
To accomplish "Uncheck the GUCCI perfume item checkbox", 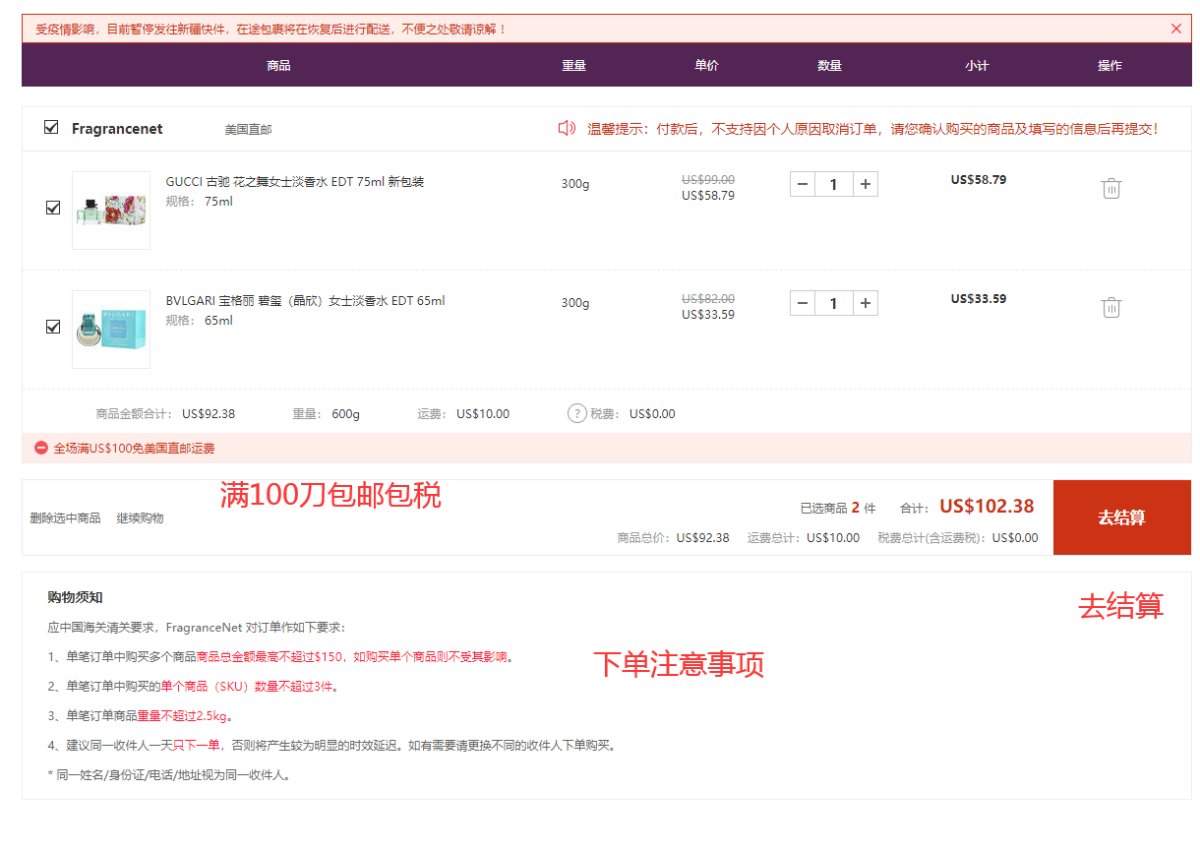I will point(53,208).
